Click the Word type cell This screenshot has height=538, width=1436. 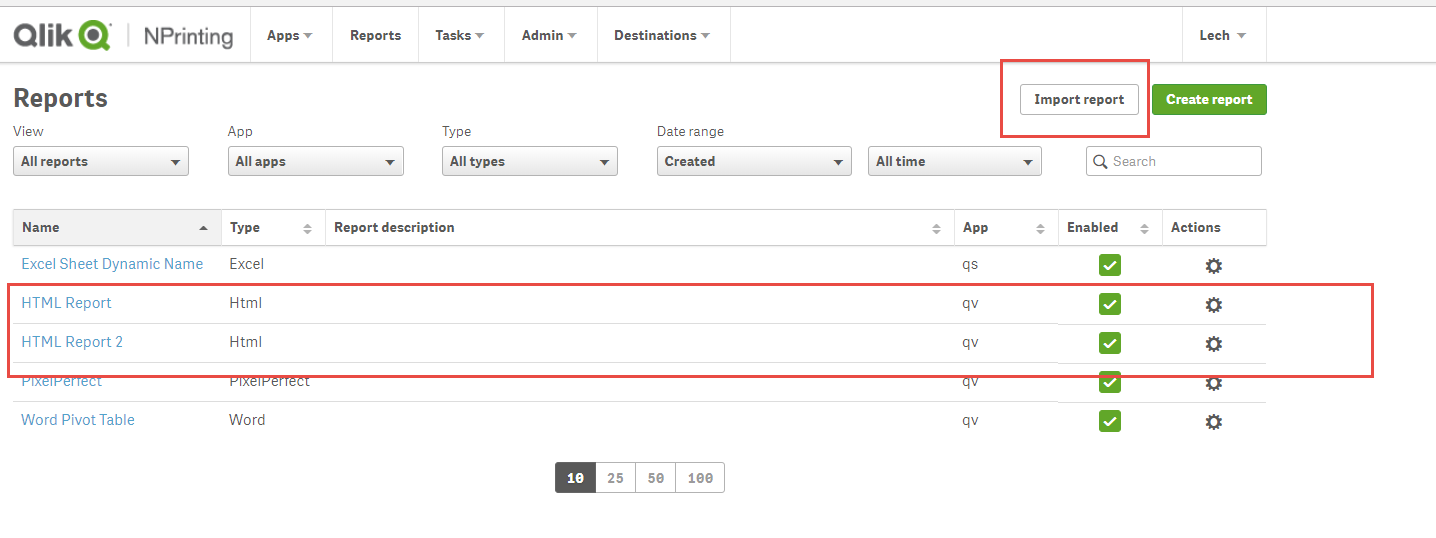coord(247,420)
